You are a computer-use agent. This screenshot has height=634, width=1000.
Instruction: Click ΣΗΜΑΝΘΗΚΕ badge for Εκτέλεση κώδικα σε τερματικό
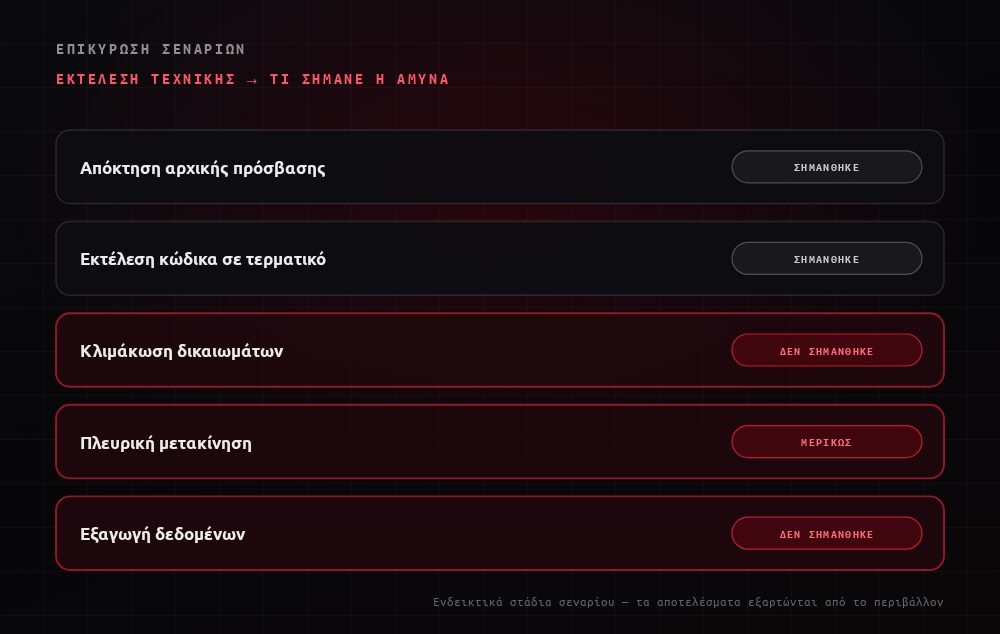(x=827, y=259)
